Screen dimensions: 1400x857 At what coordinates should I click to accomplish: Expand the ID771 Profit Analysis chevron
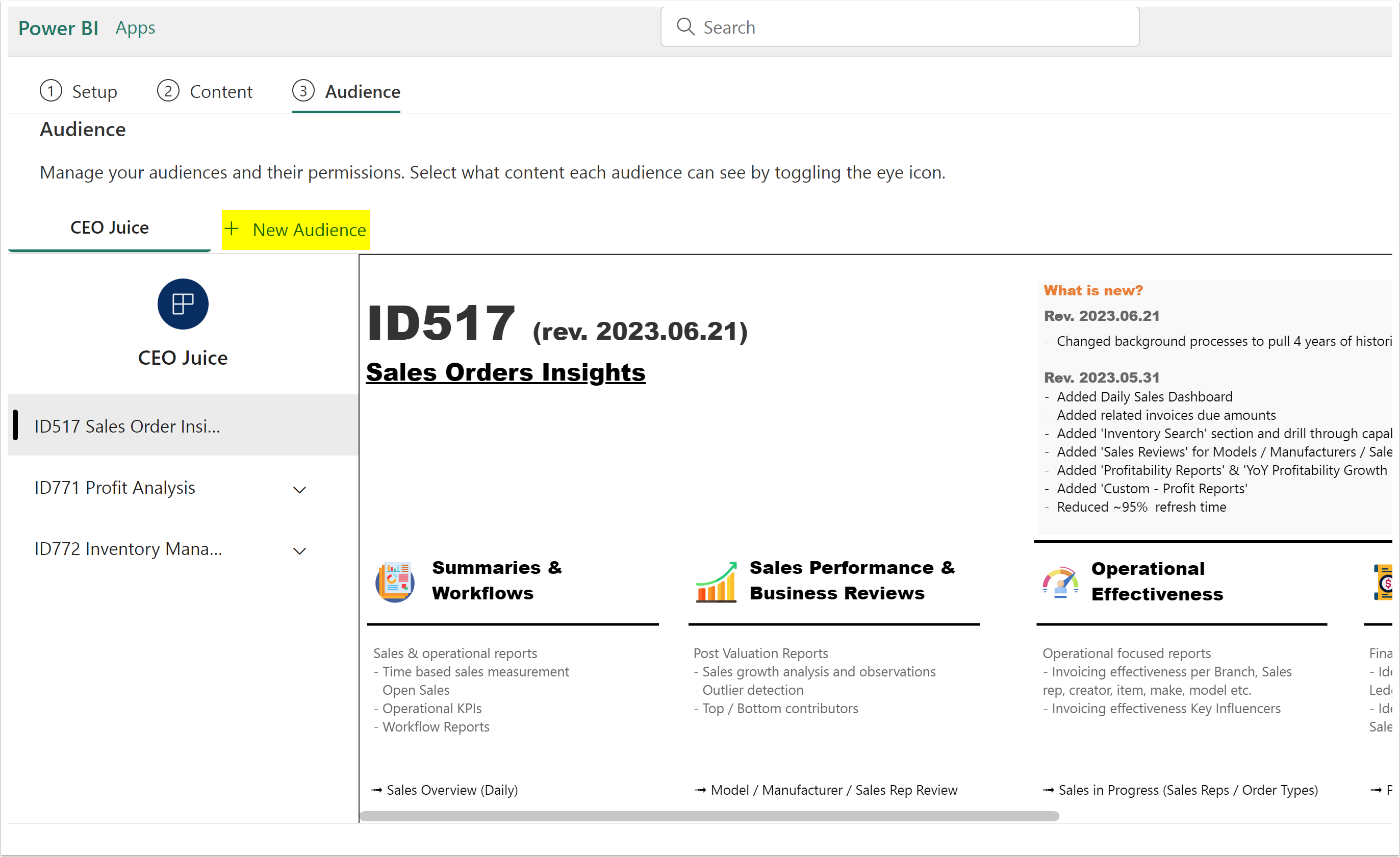(299, 489)
